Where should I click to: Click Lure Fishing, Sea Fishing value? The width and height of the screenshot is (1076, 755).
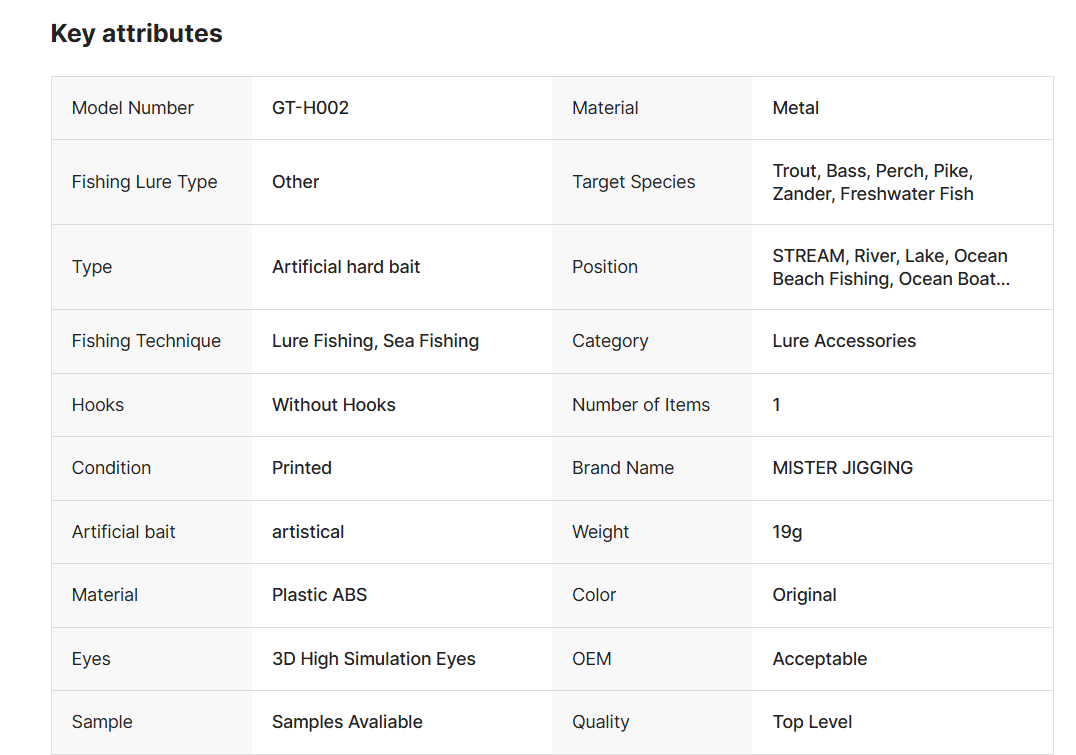pos(375,341)
